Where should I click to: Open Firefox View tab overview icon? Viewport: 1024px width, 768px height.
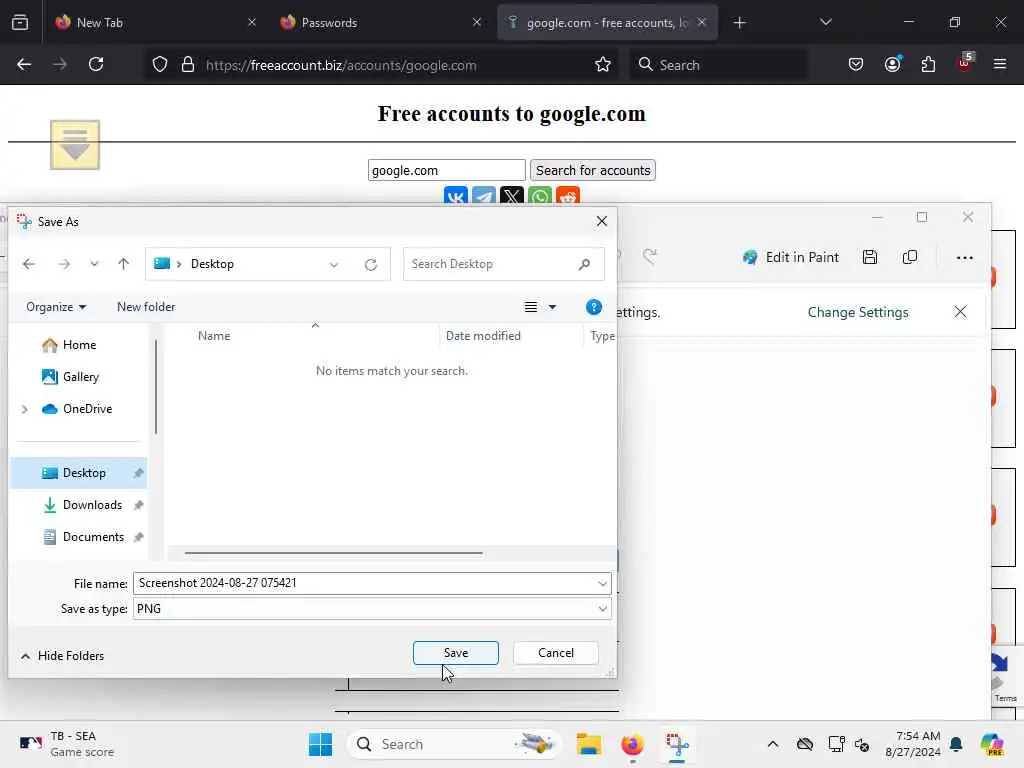(20, 23)
